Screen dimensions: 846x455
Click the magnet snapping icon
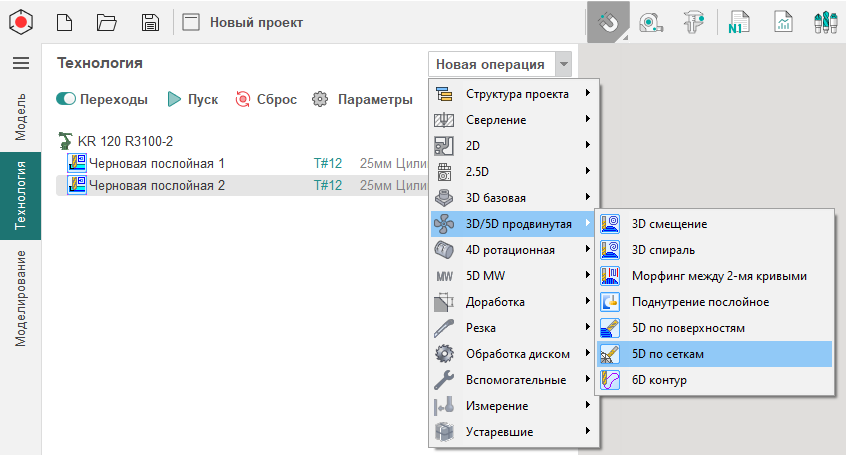[608, 22]
